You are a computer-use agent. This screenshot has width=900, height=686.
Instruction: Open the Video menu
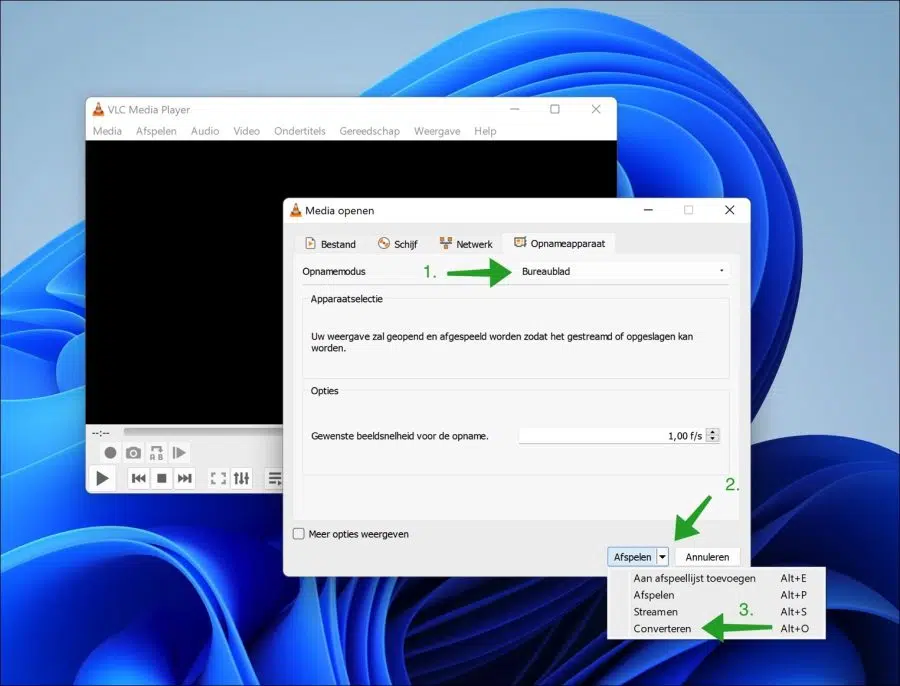(246, 131)
